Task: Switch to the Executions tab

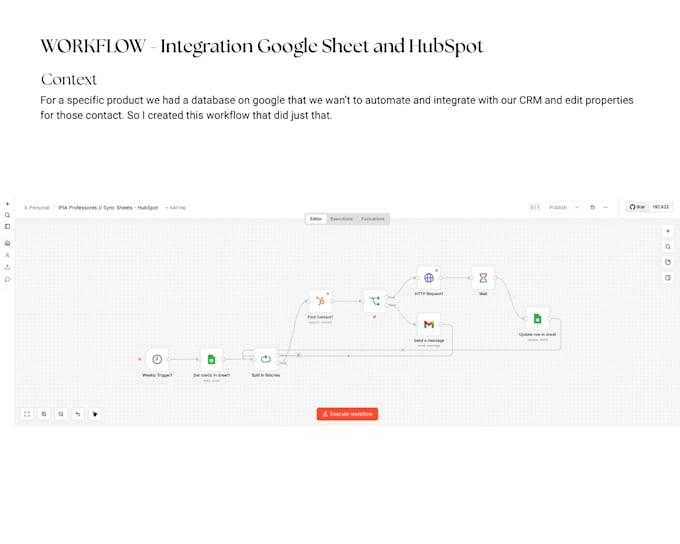Action: tap(341, 219)
